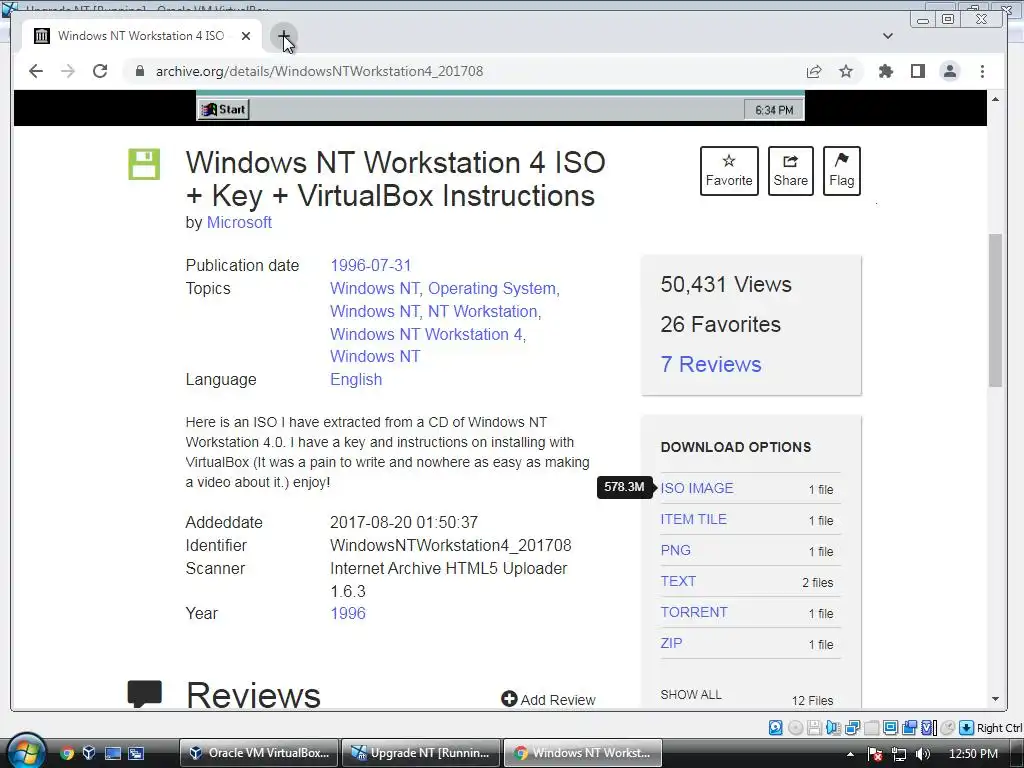Click VirtualBox display status icon
This screenshot has height=768, width=1024.
(x=890, y=728)
